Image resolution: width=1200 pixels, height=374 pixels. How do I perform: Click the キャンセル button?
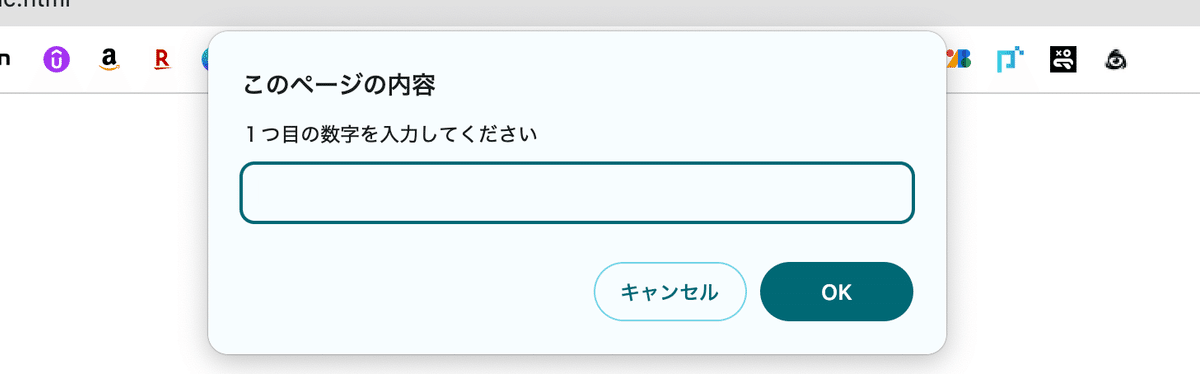click(x=670, y=292)
